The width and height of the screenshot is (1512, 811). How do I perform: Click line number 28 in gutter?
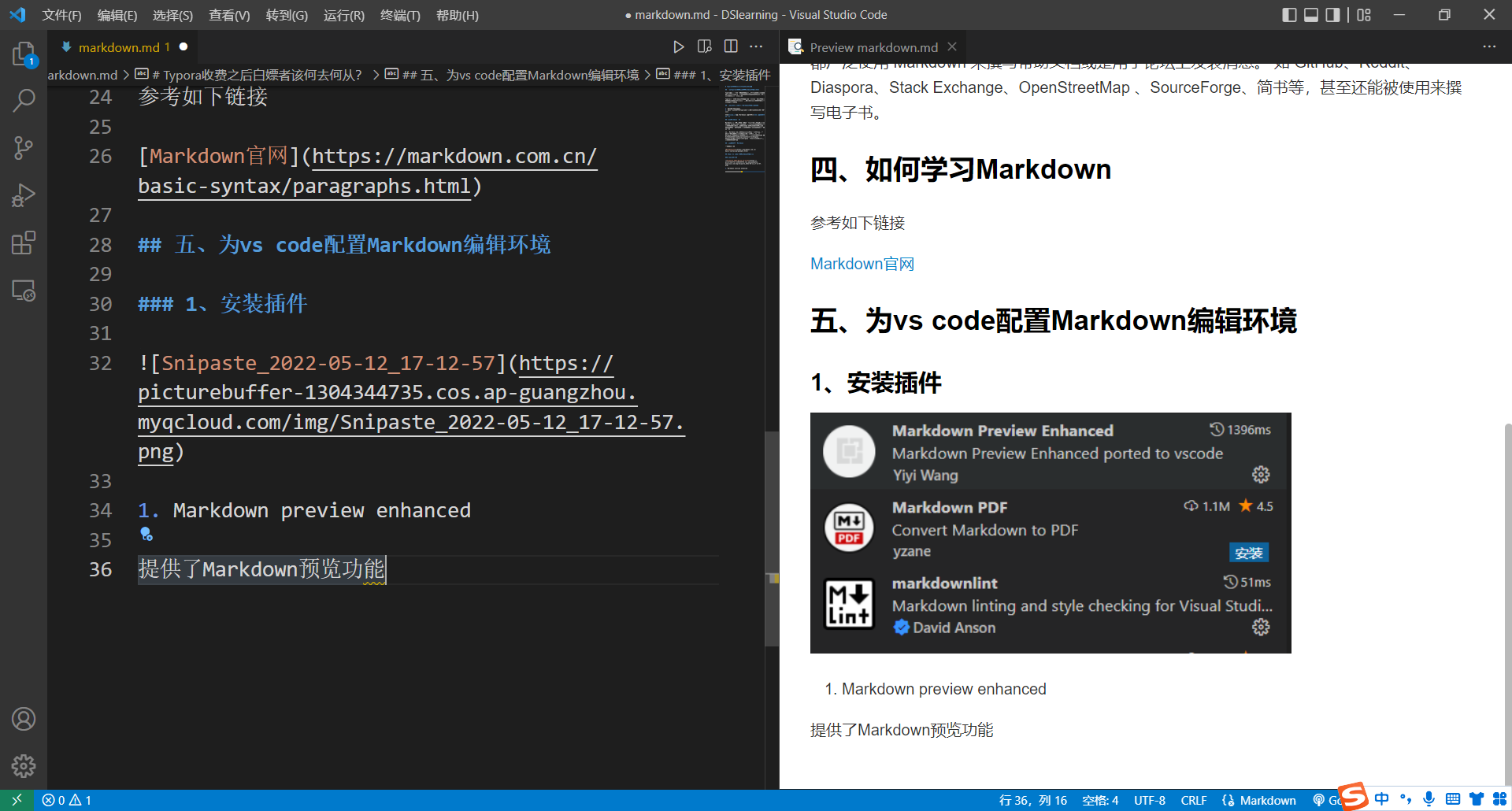tap(100, 245)
